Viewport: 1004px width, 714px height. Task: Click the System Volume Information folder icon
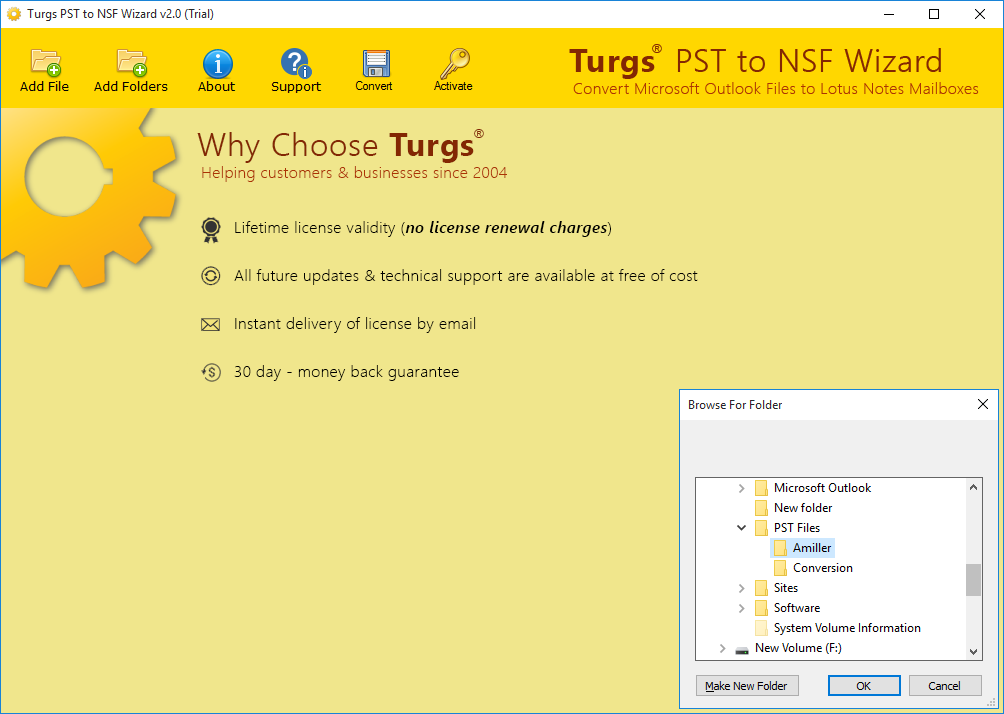[761, 628]
